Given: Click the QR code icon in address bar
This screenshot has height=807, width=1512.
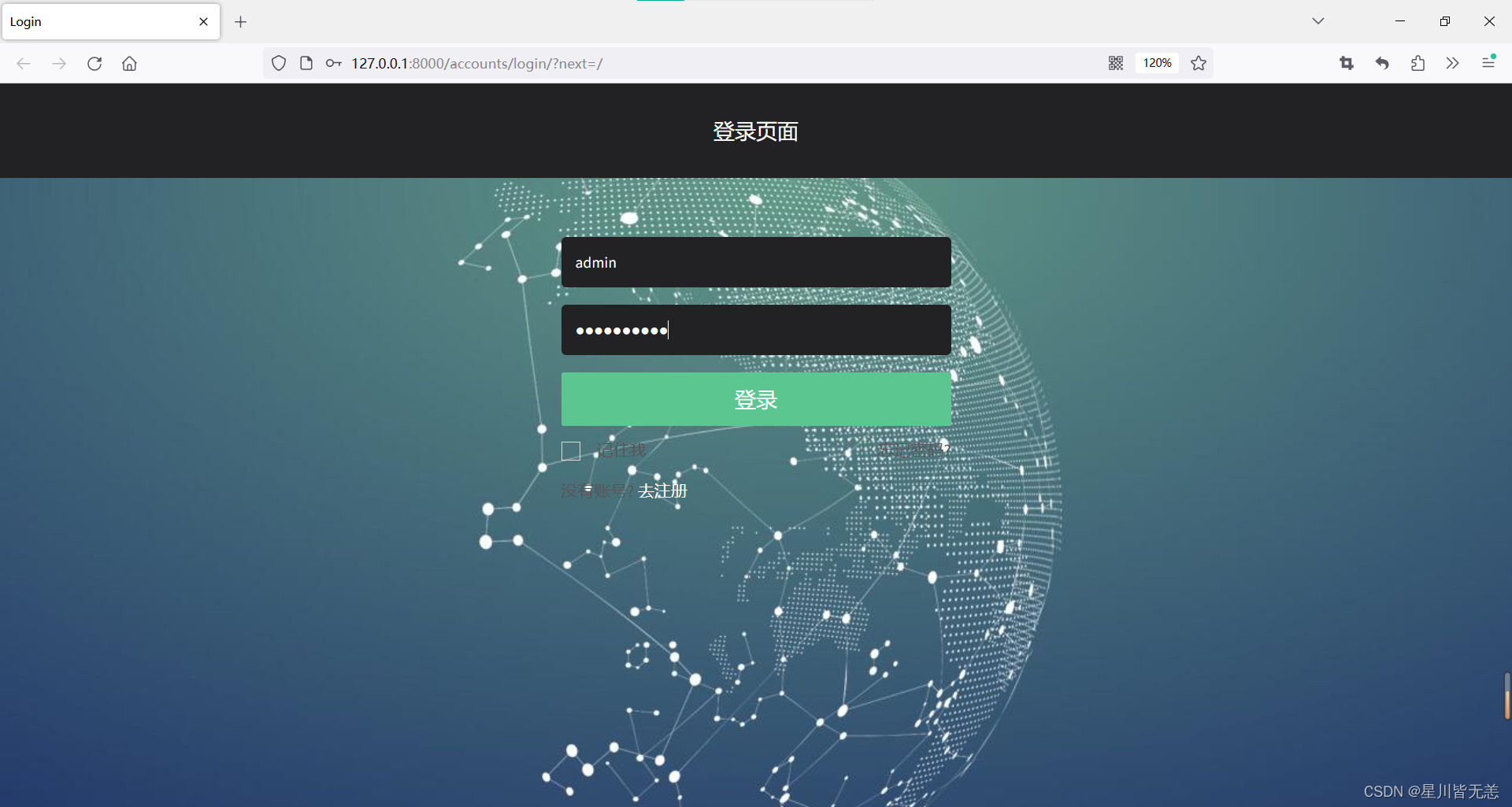Looking at the screenshot, I should coord(1116,63).
